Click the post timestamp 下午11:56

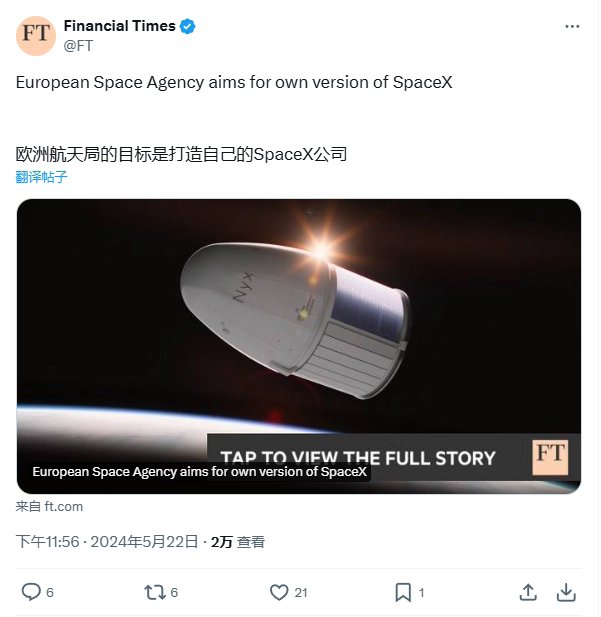pos(47,541)
